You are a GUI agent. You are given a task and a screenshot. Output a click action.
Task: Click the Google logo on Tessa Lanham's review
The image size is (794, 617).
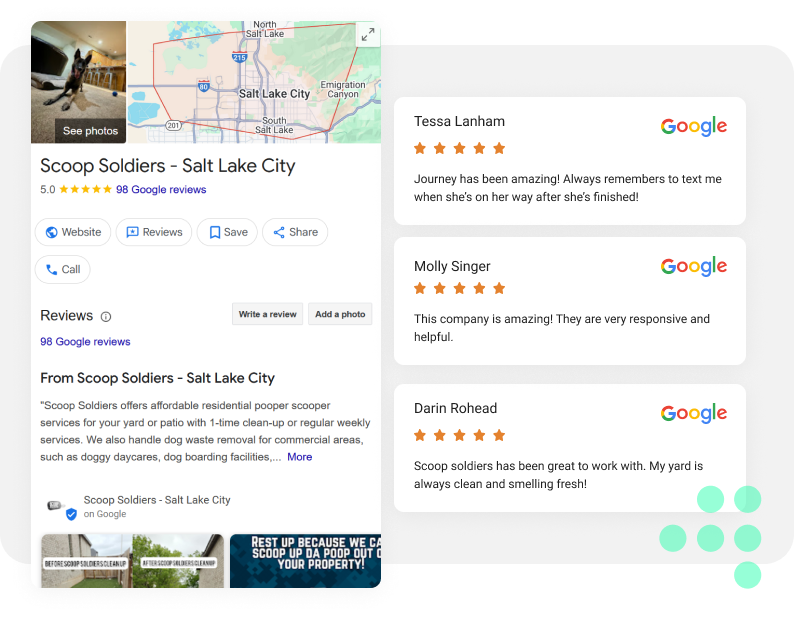[693, 126]
